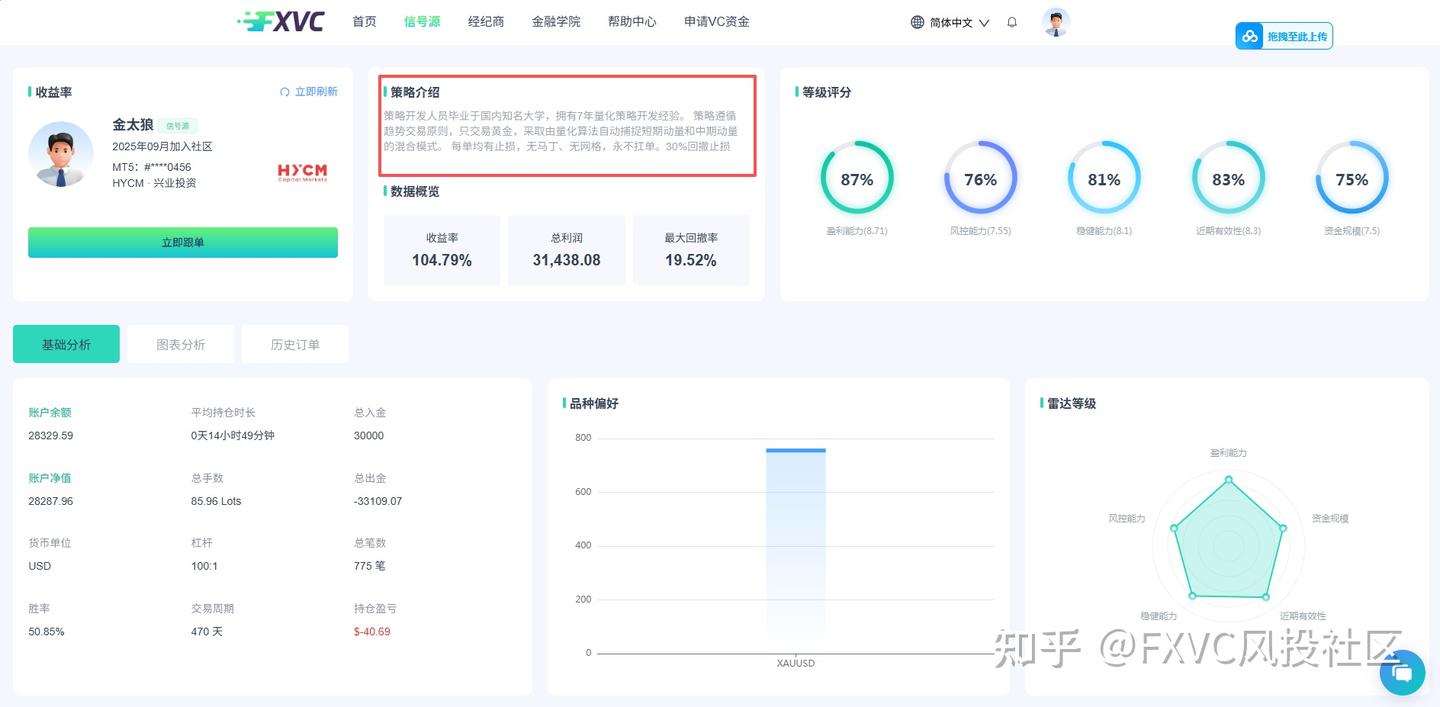
Task: Open the notification bell
Action: point(1012,22)
